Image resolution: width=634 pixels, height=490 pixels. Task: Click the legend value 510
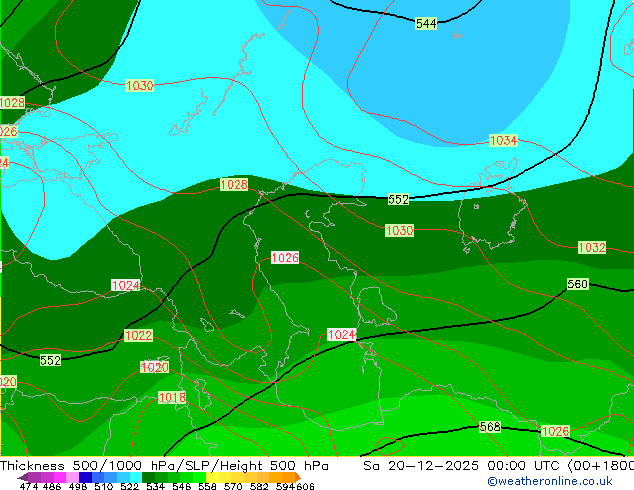pos(104,486)
